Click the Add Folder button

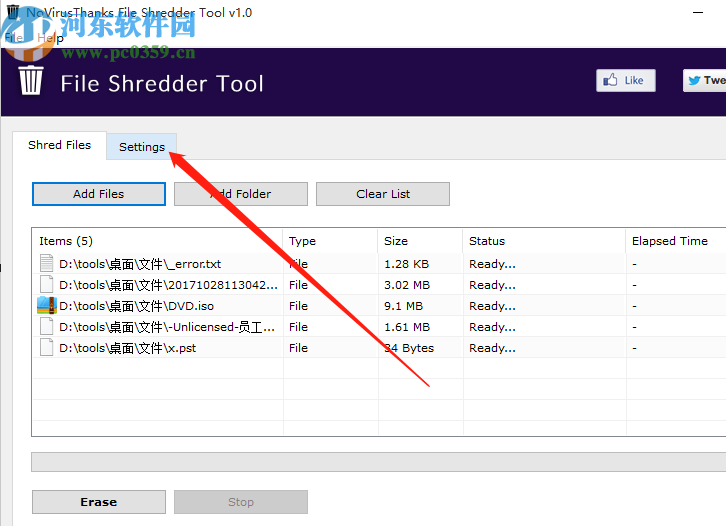241,194
